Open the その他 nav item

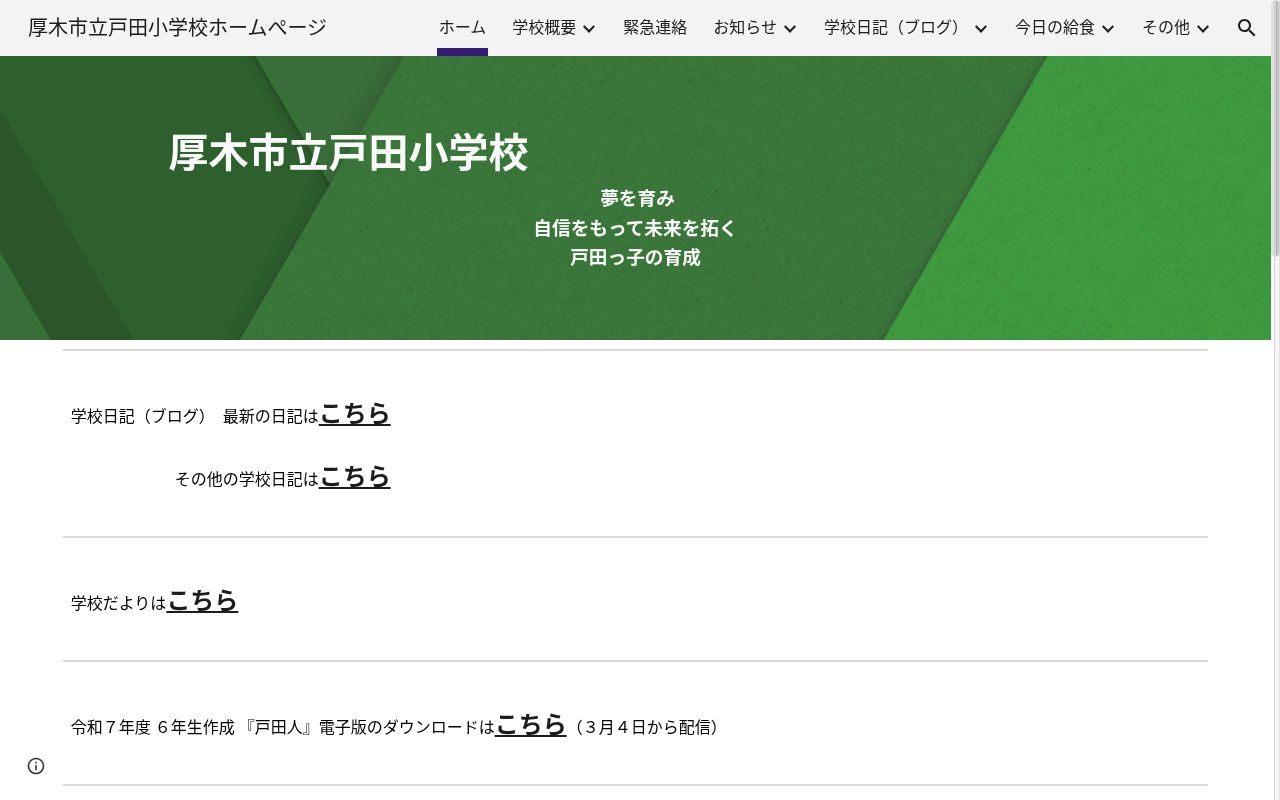tap(1166, 28)
